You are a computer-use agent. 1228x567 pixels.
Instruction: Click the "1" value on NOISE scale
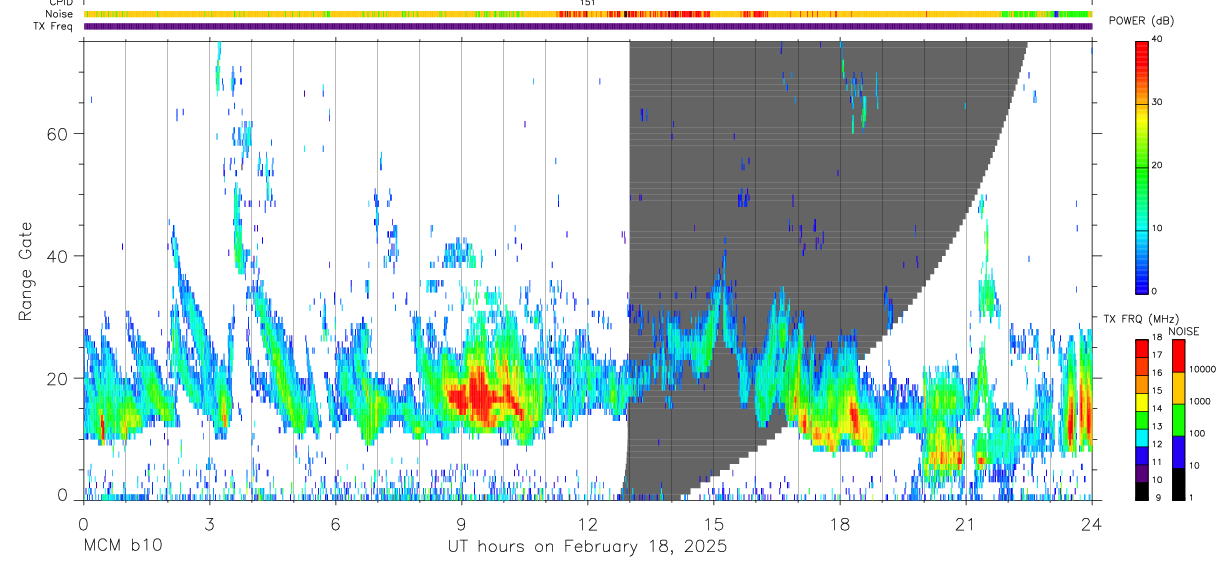point(1190,497)
